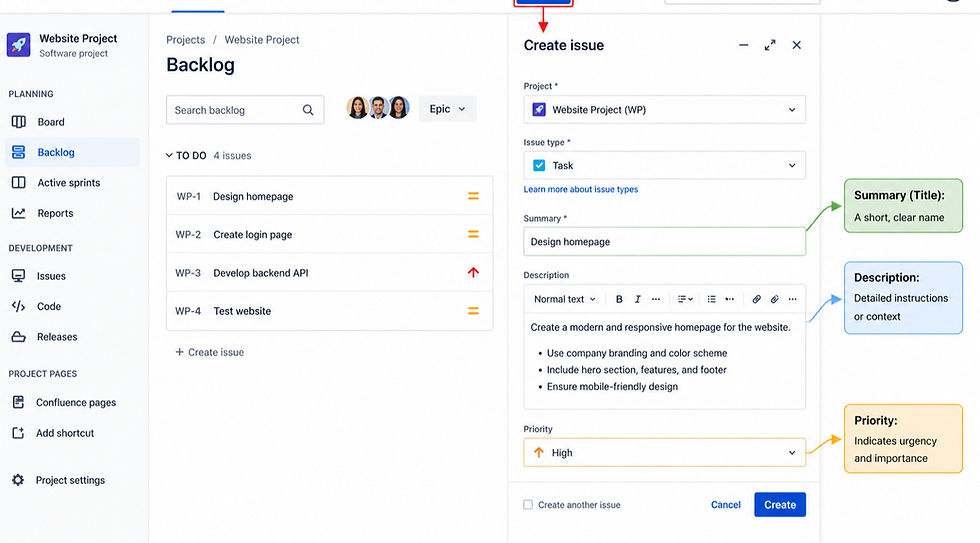This screenshot has height=543, width=980.
Task: Open the Project dropdown showing Website Project (WP)
Action: [x=664, y=109]
